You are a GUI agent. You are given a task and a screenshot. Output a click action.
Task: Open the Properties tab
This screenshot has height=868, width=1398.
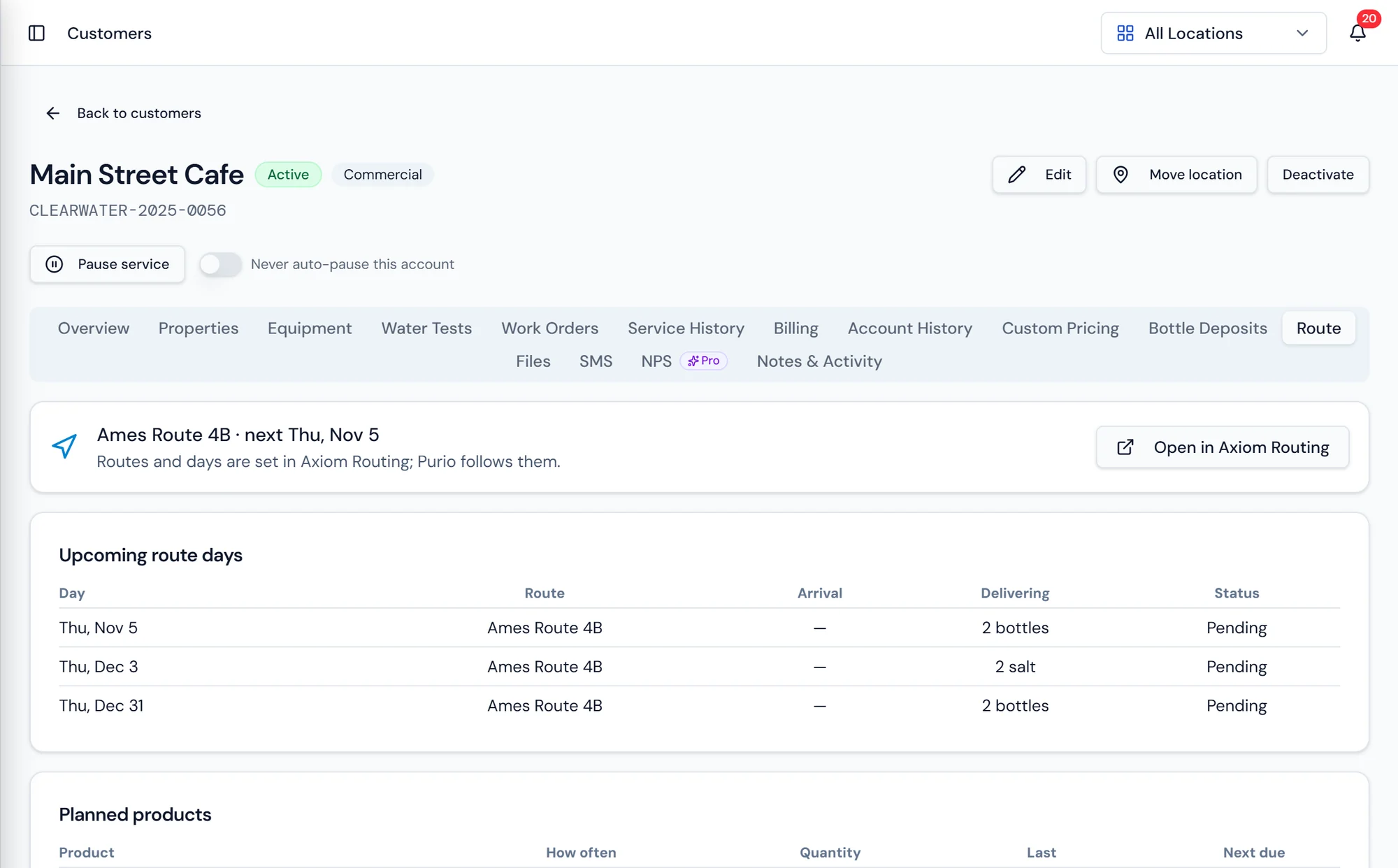(x=199, y=328)
